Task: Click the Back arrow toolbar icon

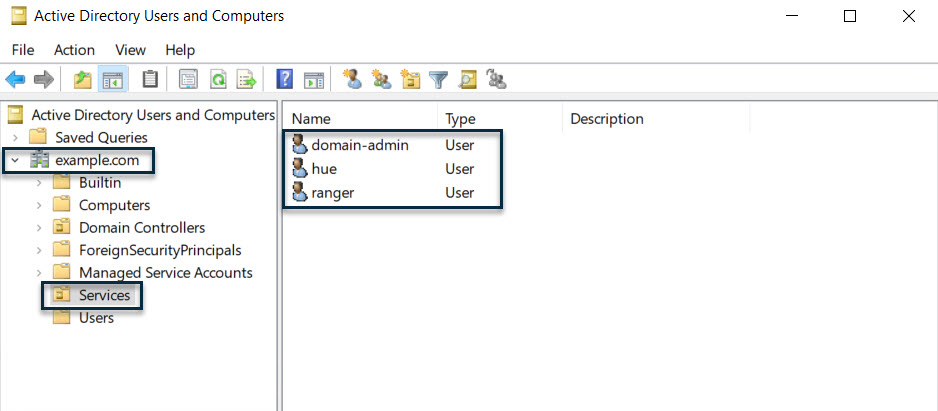Action: [x=15, y=79]
